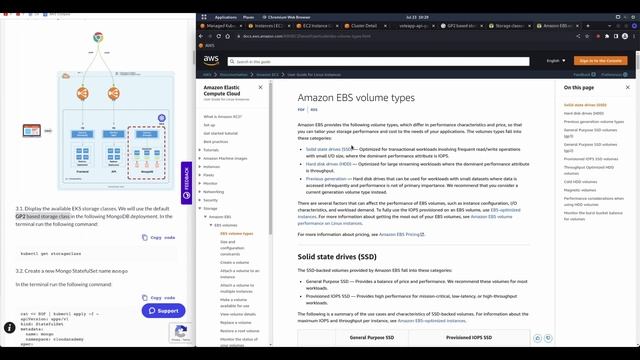Click the AWS logo in docs header
This screenshot has height=360, width=640.
point(211,60)
